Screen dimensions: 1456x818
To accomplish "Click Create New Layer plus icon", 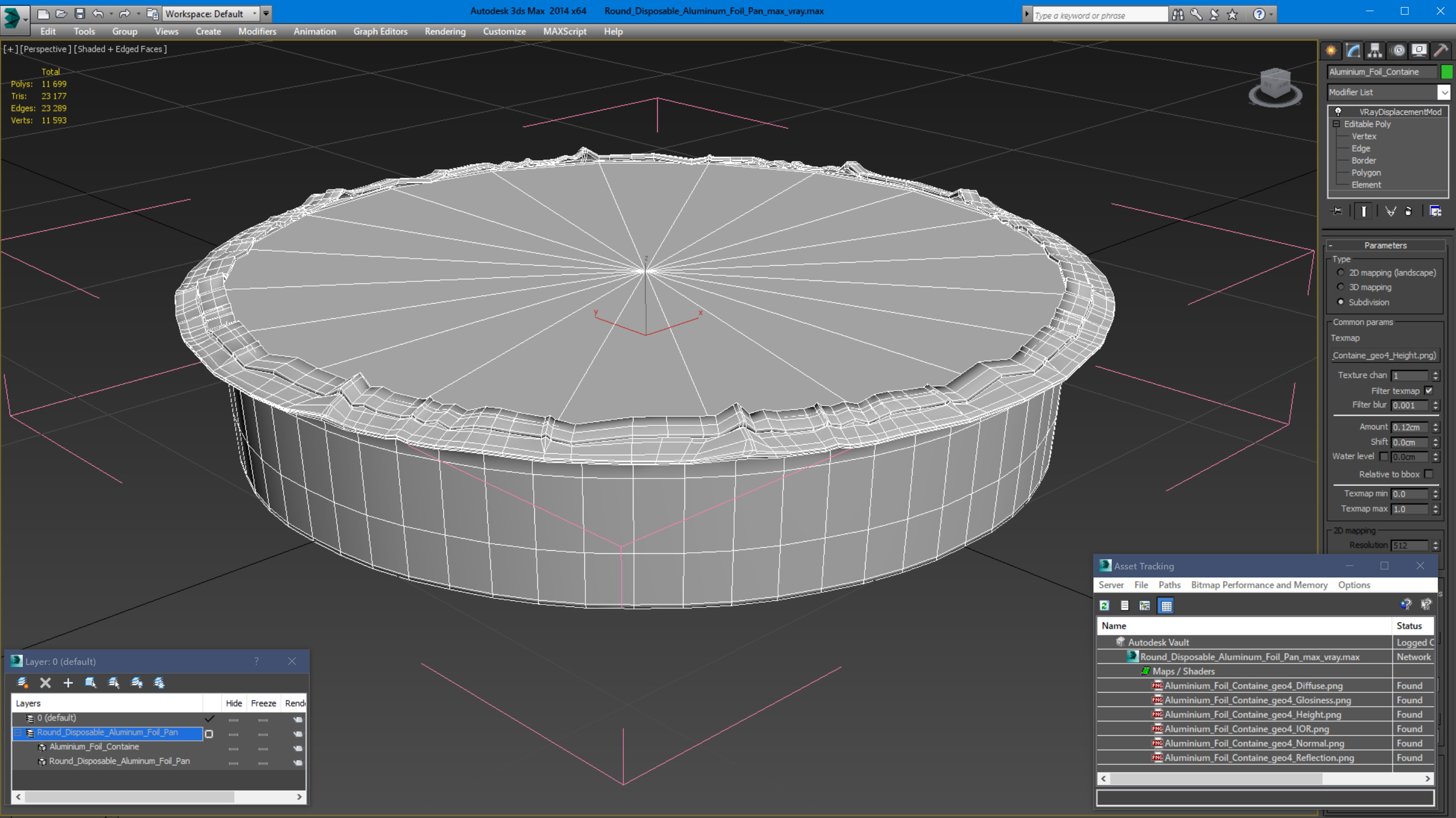I will (68, 683).
